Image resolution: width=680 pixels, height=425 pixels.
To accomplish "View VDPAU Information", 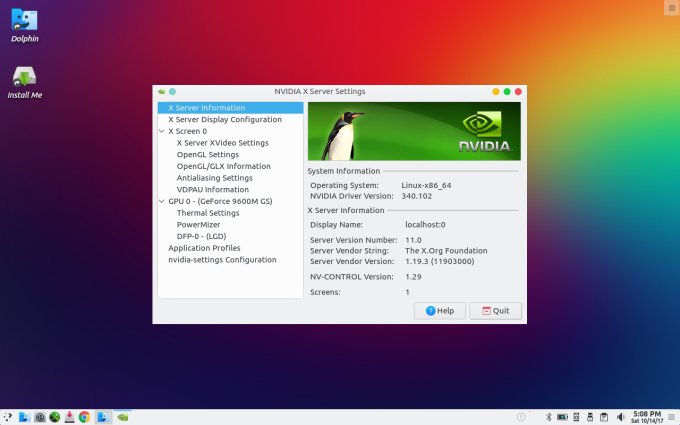I will tap(212, 190).
